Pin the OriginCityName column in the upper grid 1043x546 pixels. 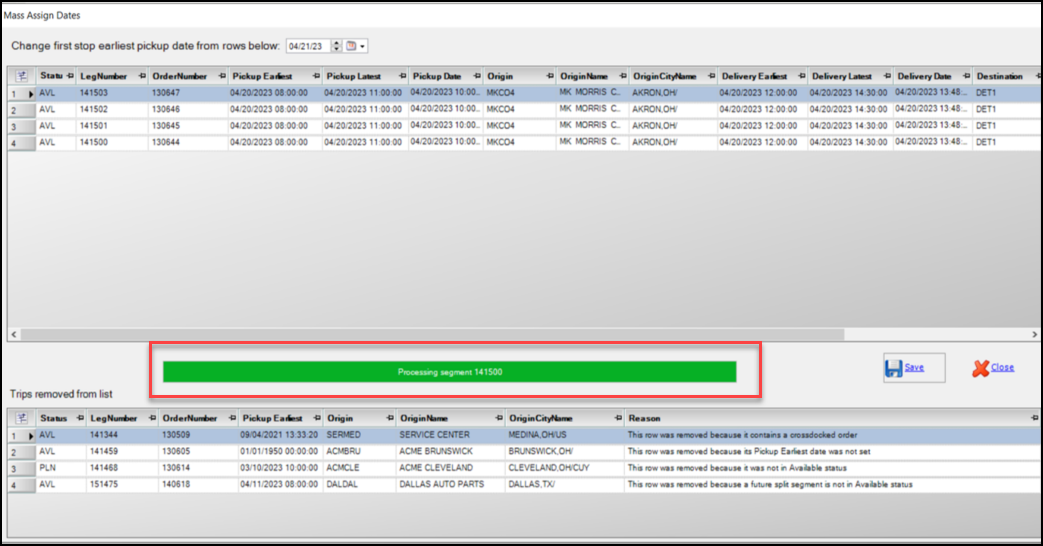tap(711, 76)
